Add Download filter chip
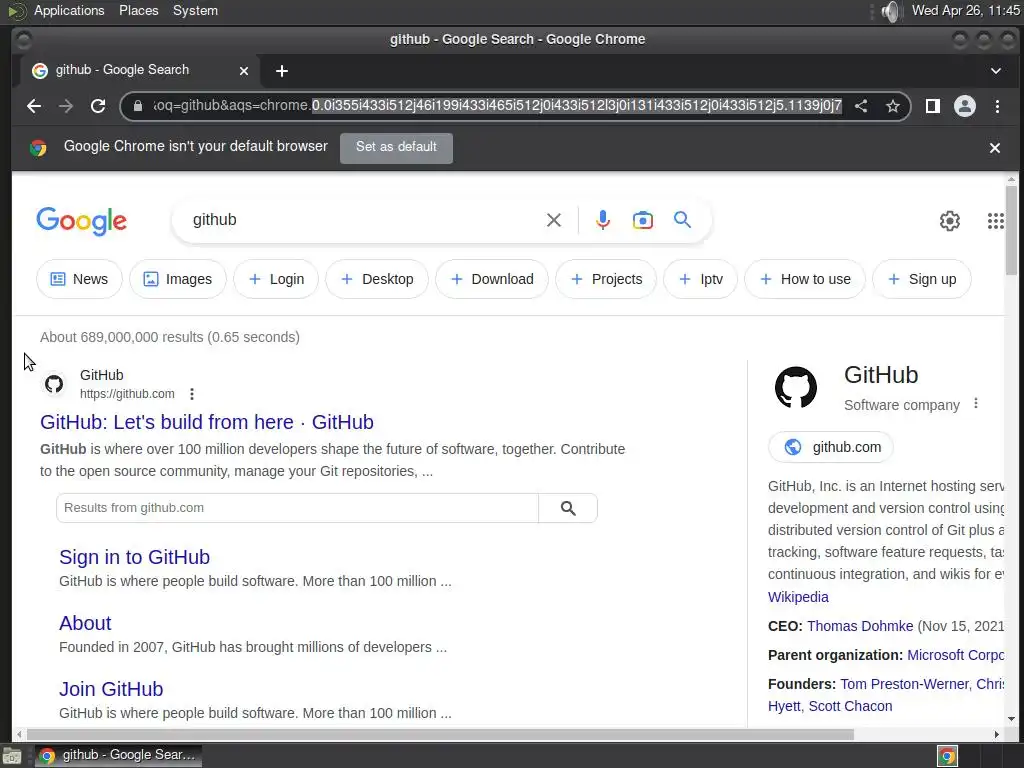 (x=492, y=279)
